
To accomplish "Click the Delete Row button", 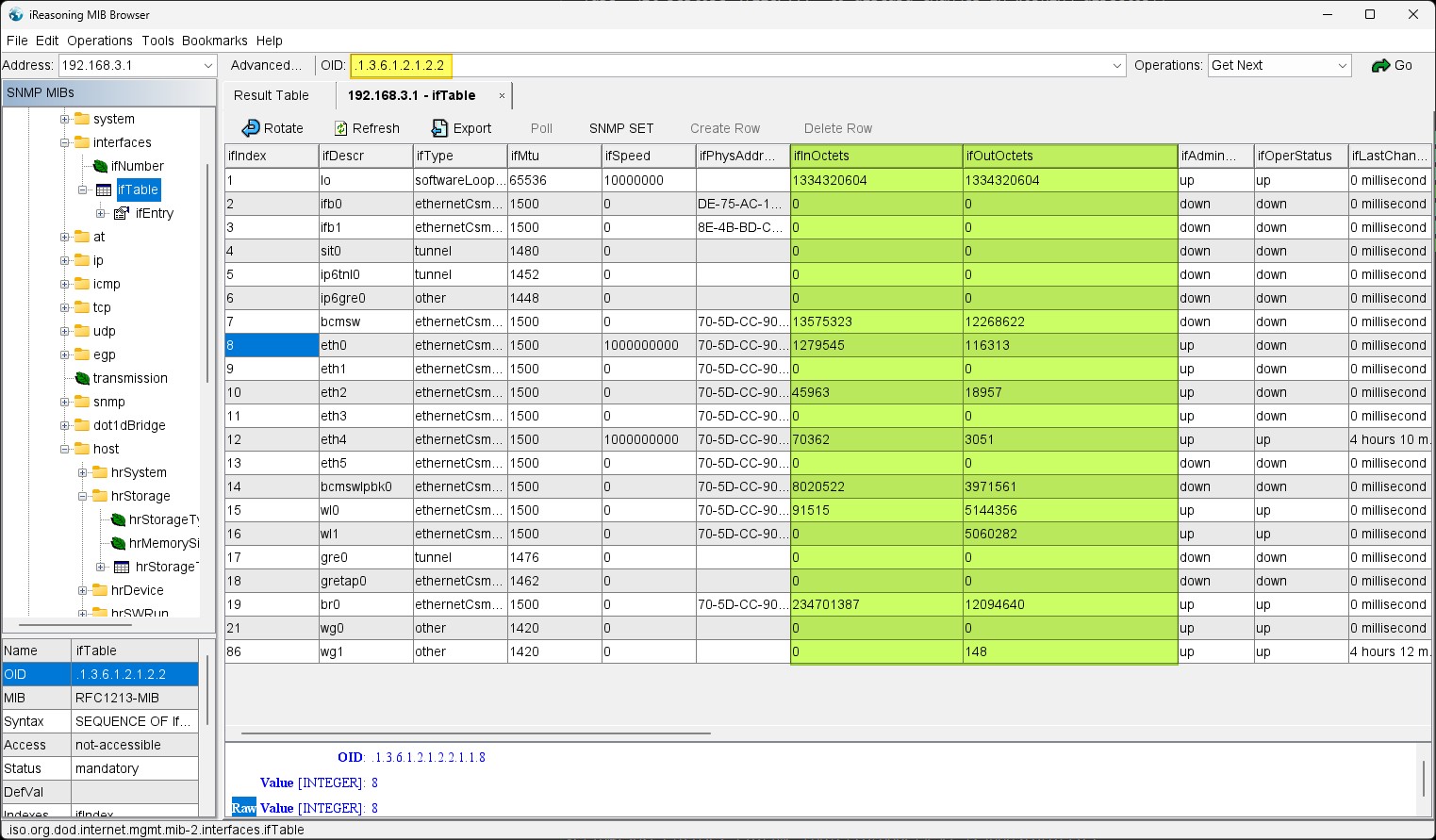I will point(838,128).
